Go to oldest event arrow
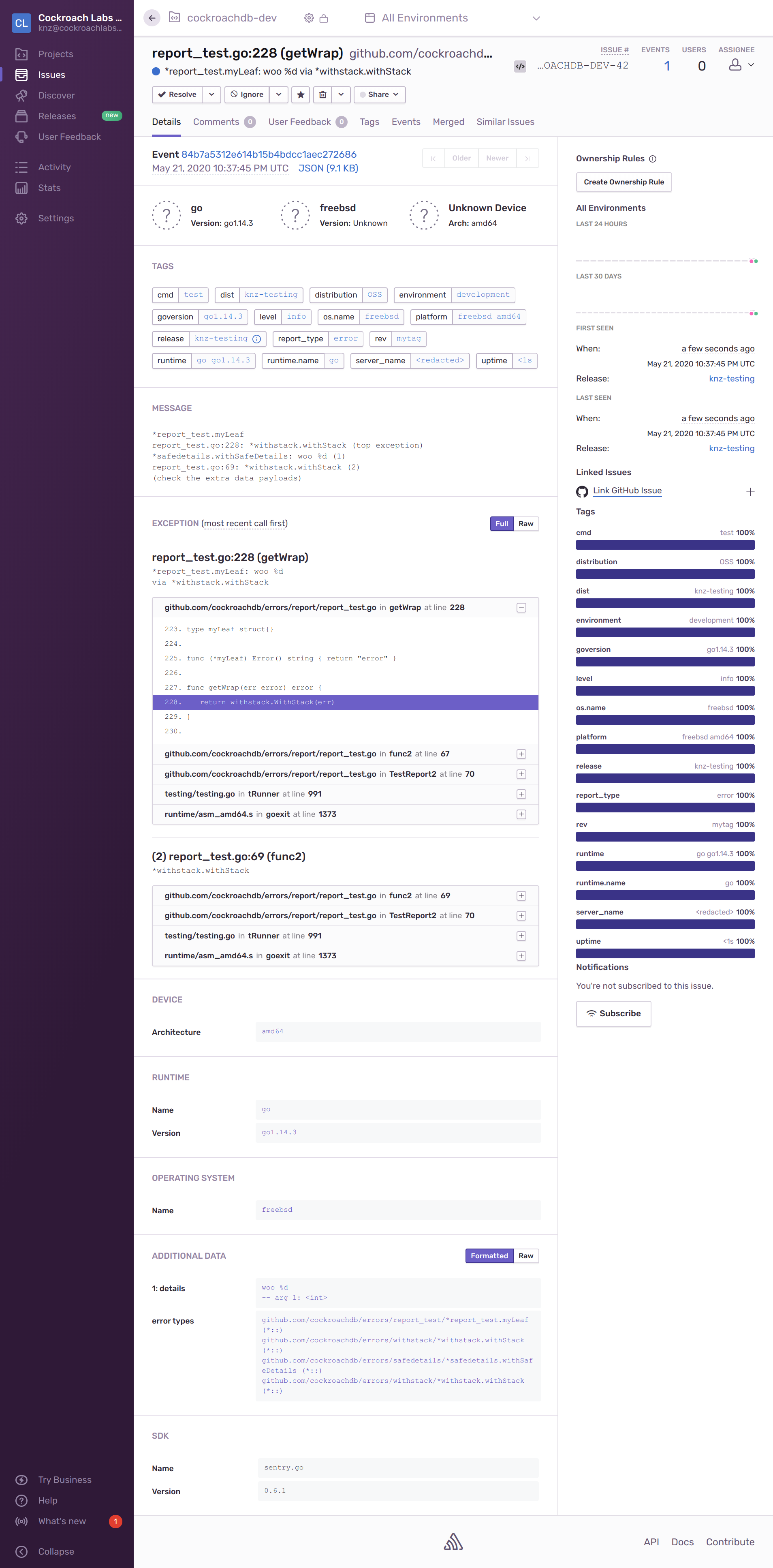773x1568 pixels. pos(433,158)
